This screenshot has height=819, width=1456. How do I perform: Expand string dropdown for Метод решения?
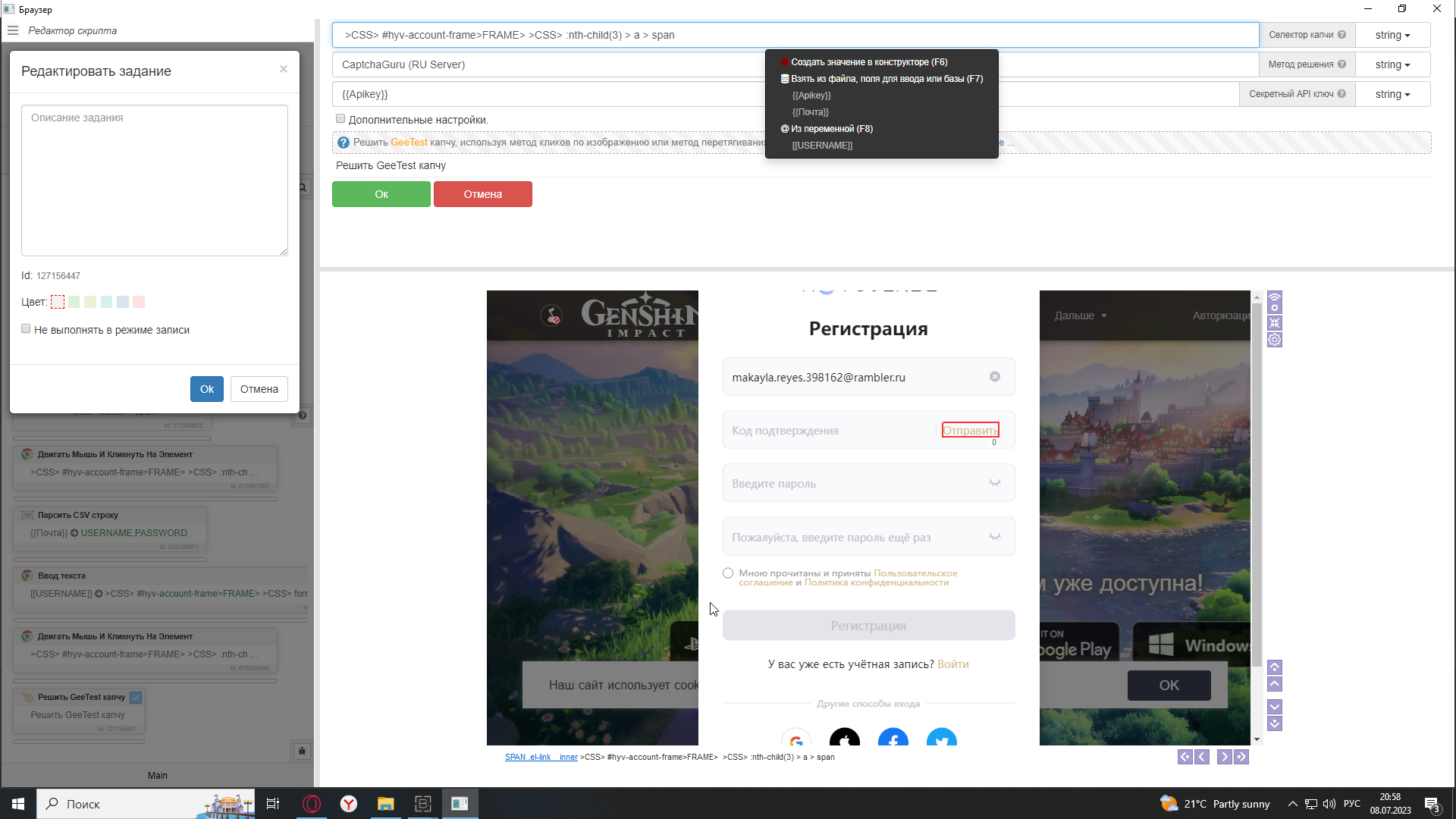[1392, 64]
